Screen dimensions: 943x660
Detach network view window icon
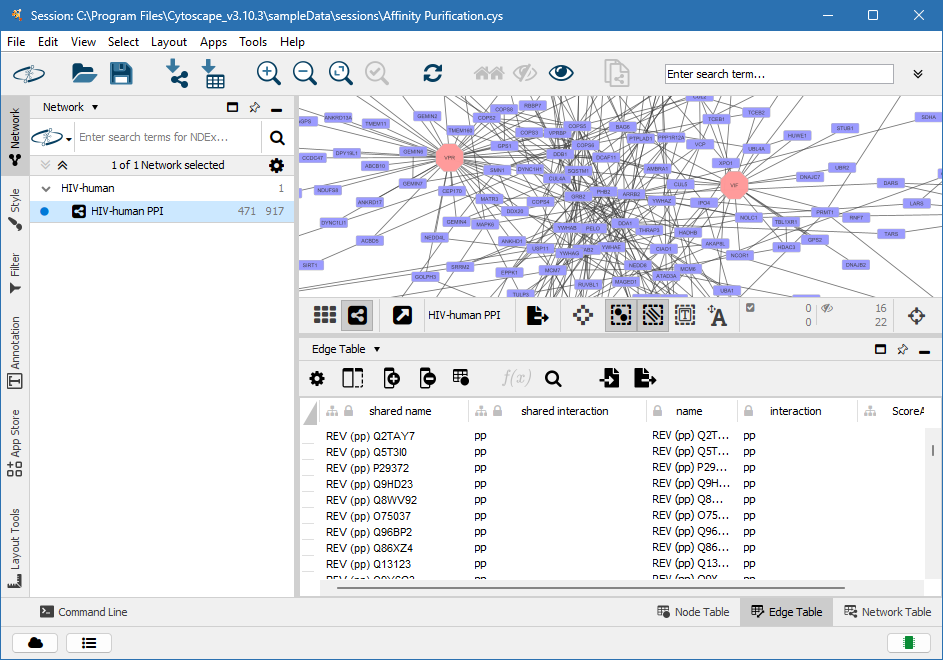[402, 315]
